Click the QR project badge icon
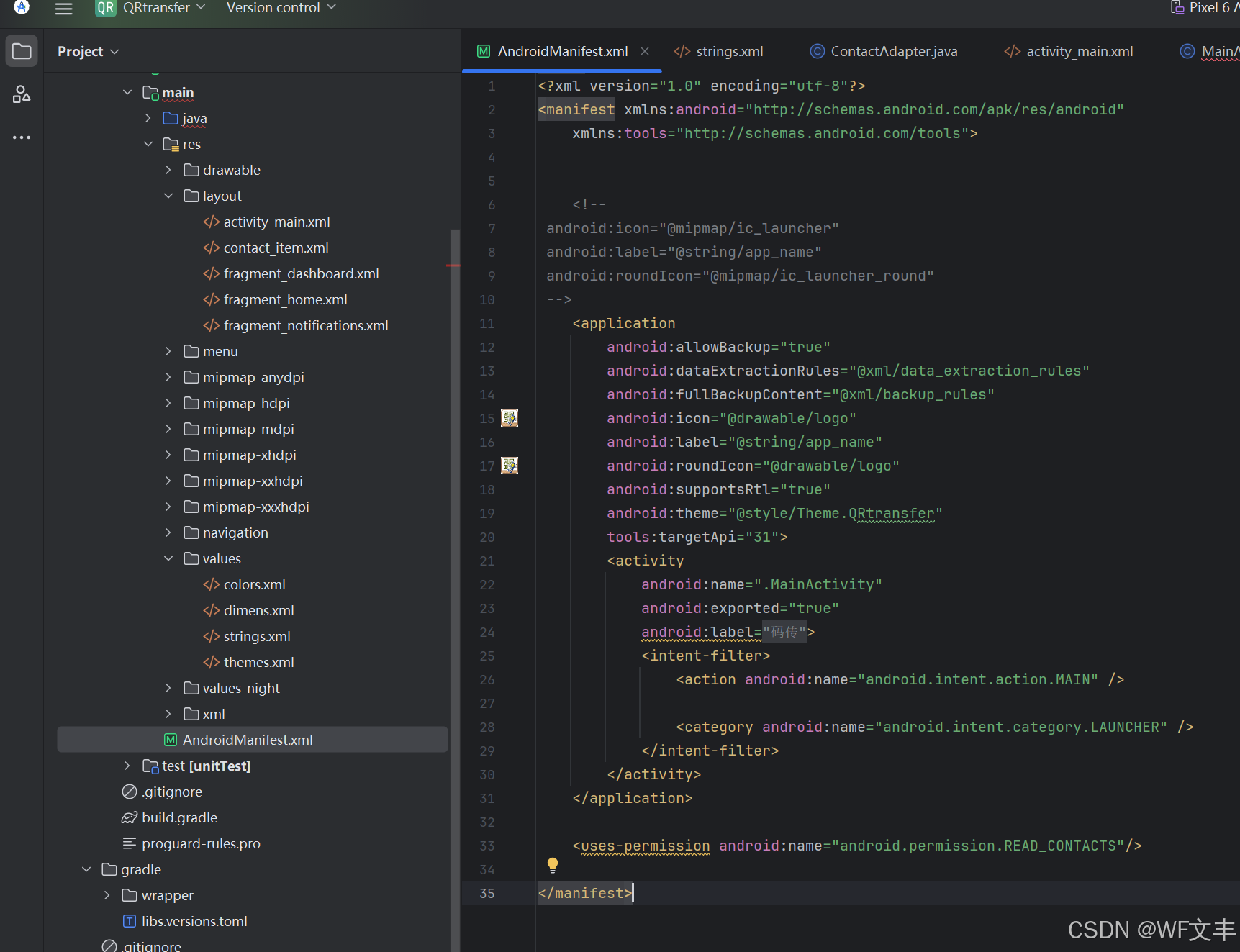The image size is (1240, 952). coord(106,8)
